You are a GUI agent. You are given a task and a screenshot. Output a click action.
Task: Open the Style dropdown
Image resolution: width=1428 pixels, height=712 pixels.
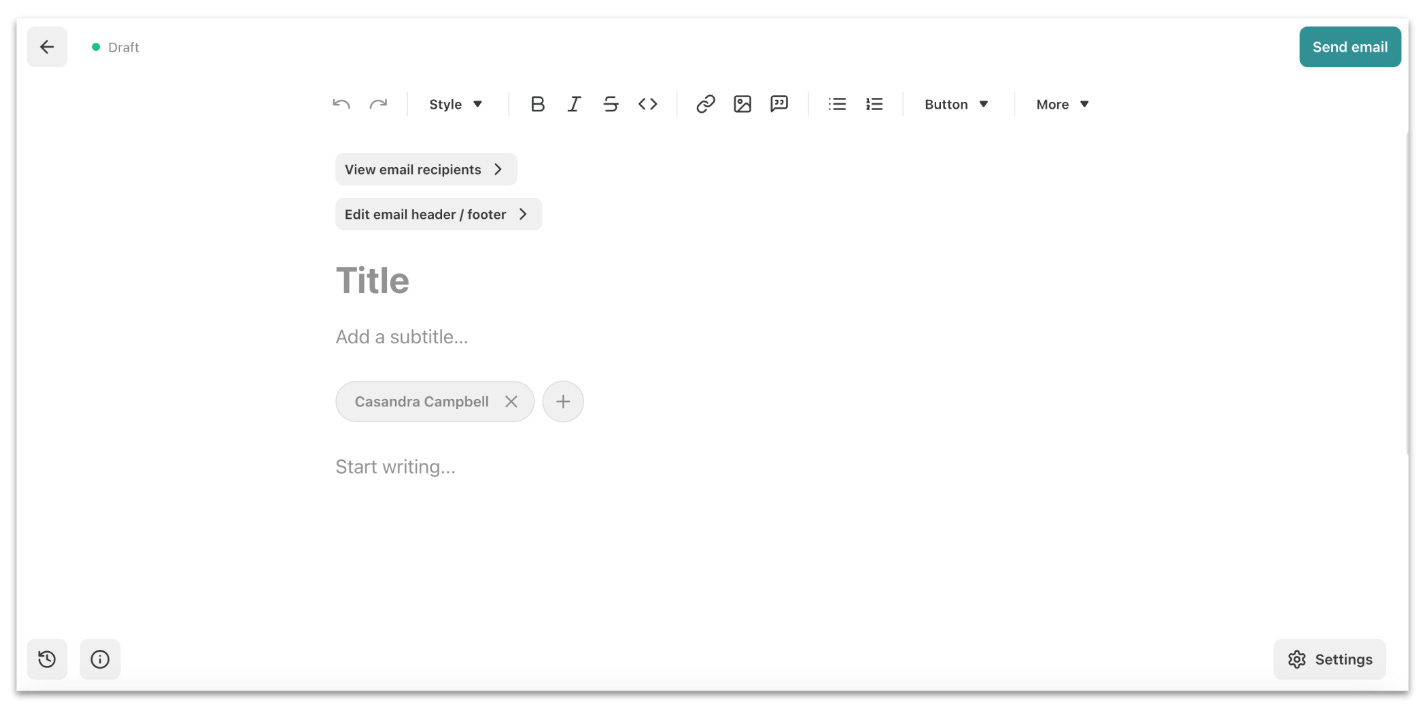[x=455, y=103]
